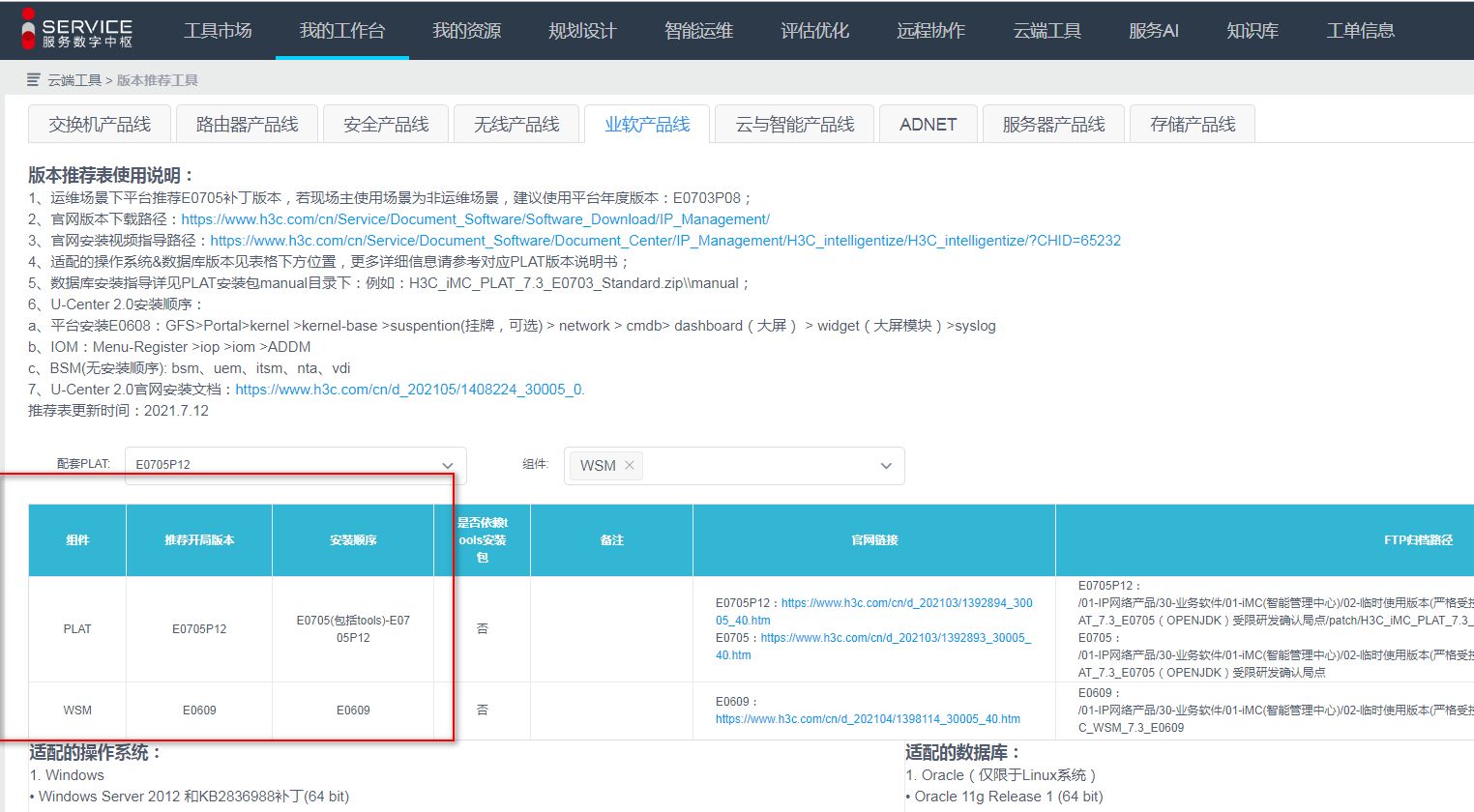Viewport: 1474px width, 812px height.
Task: Open 我的资源 menu item
Action: (466, 31)
